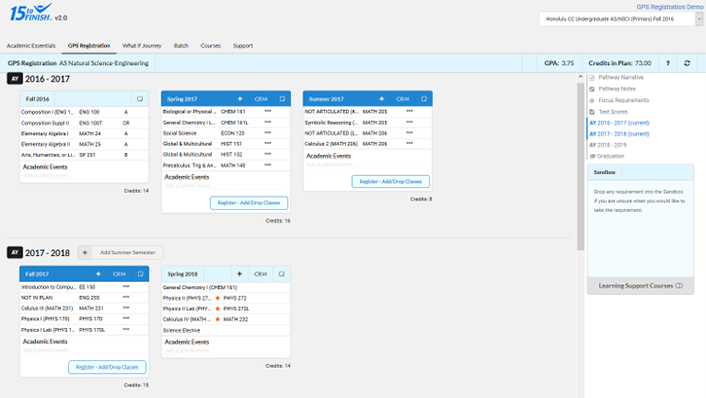Jump to AY 2016 - 2017 (current) link
This screenshot has height=398, width=706.
coord(619,123)
